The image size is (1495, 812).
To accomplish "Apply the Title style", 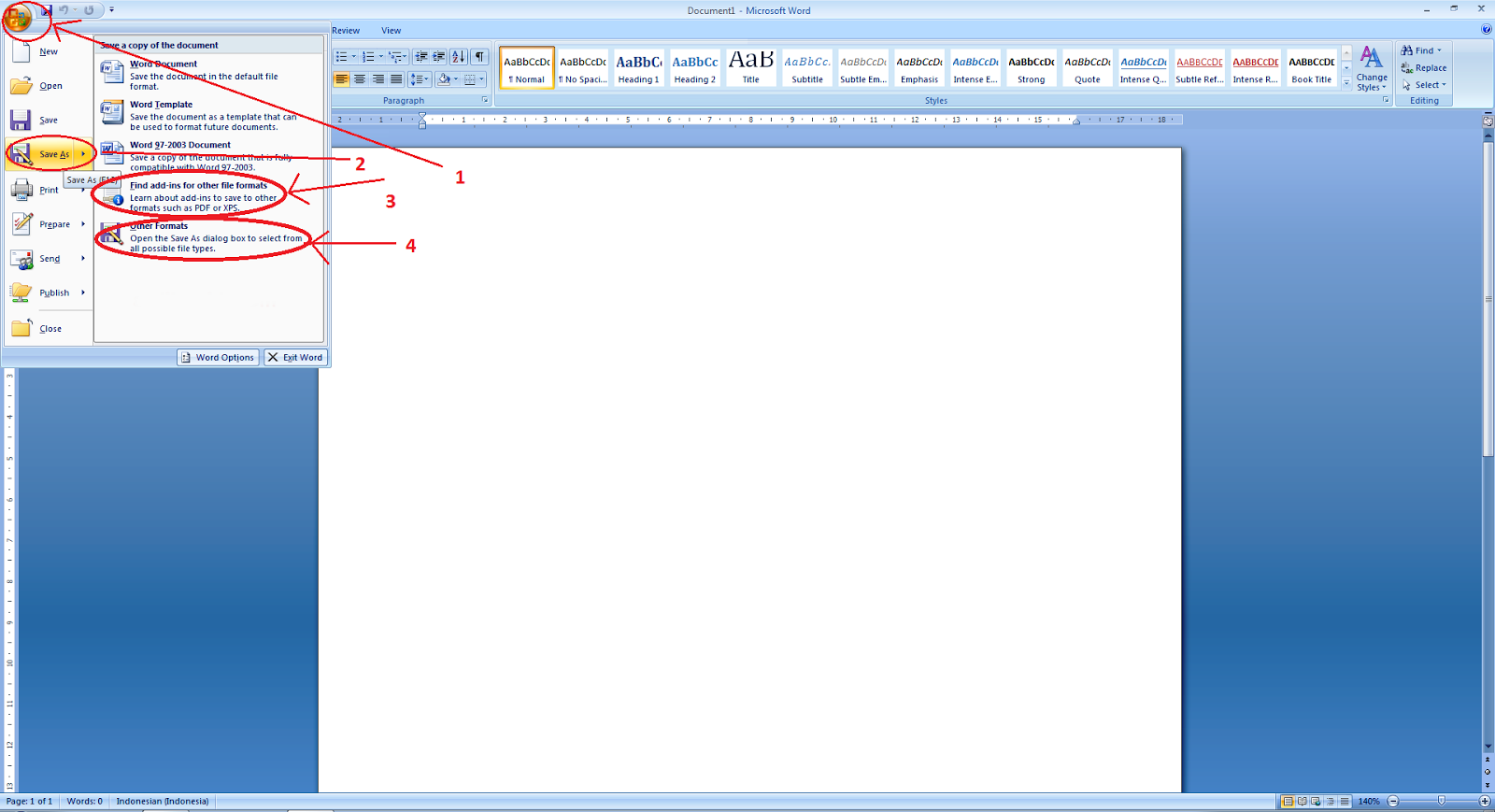I will [751, 67].
